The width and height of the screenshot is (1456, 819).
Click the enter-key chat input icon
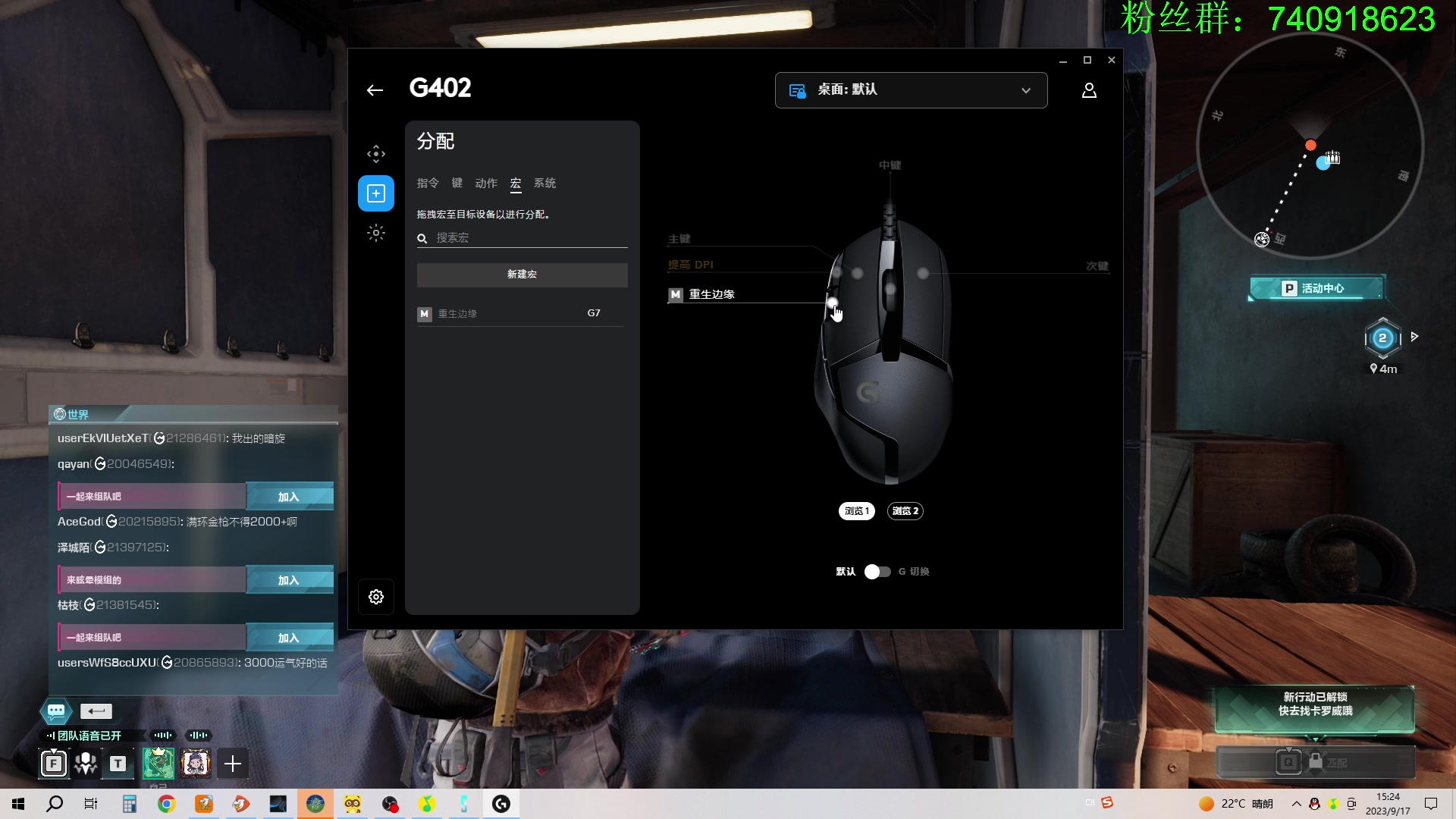[96, 711]
